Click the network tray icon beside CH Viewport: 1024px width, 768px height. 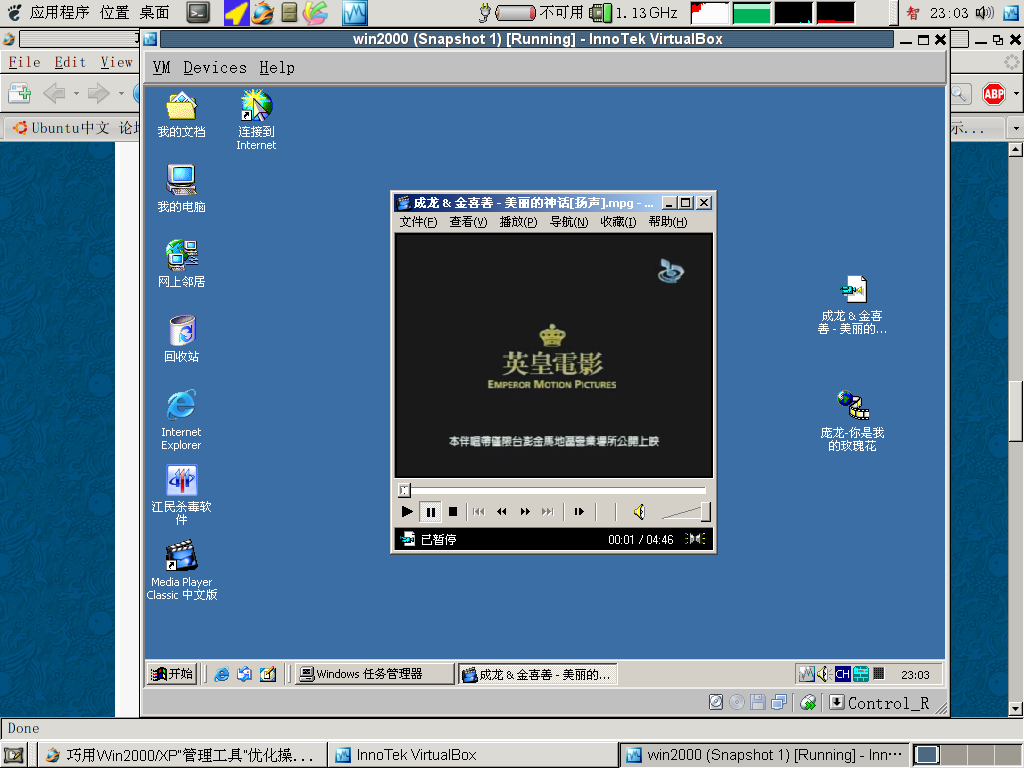pyautogui.click(x=861, y=674)
